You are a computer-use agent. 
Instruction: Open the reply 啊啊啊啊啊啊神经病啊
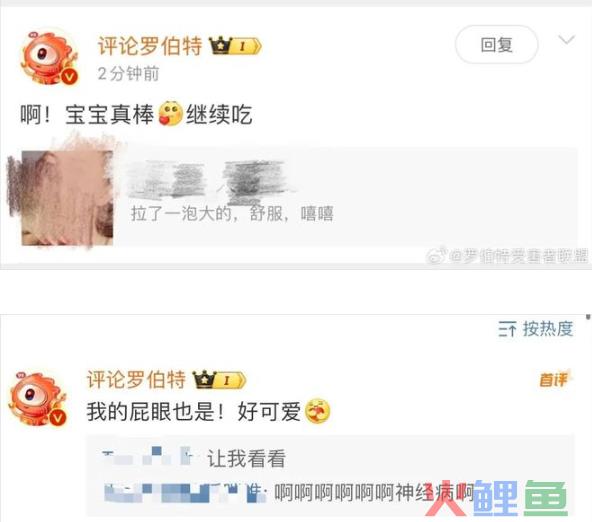click(374, 493)
